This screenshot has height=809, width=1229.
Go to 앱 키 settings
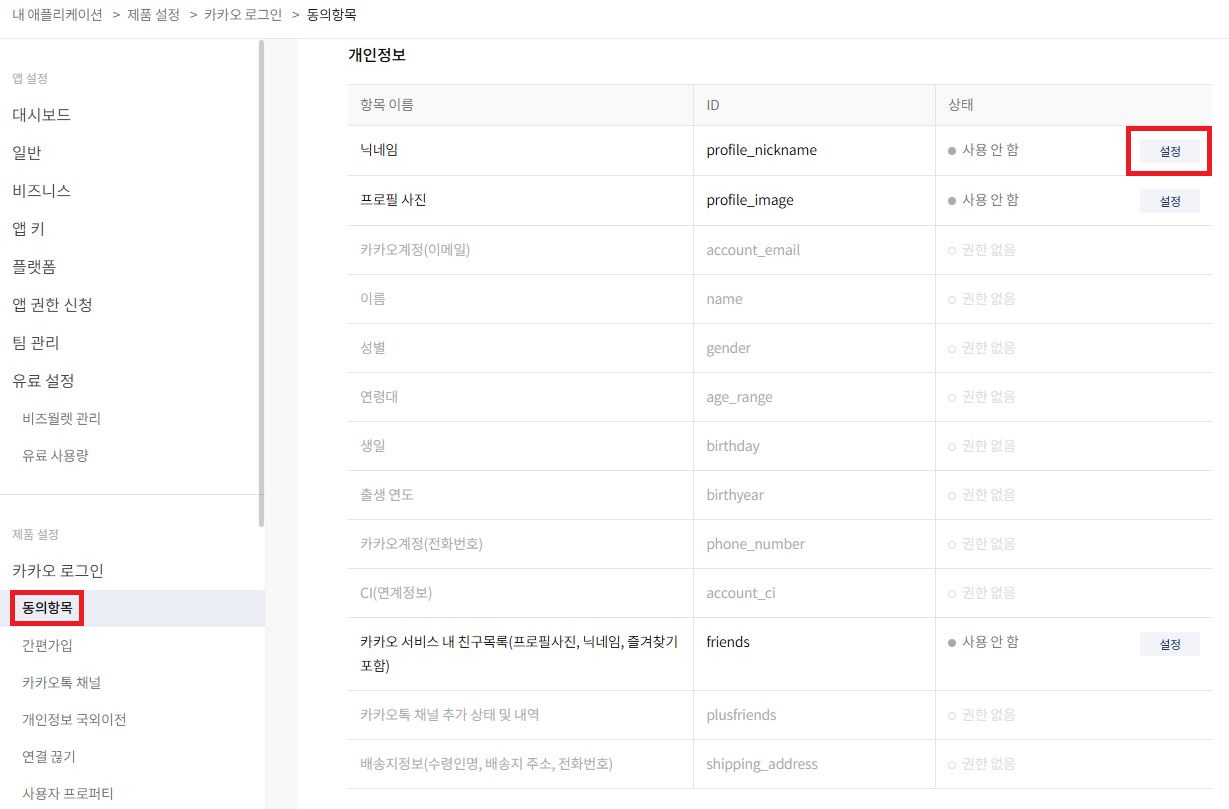[x=28, y=229]
